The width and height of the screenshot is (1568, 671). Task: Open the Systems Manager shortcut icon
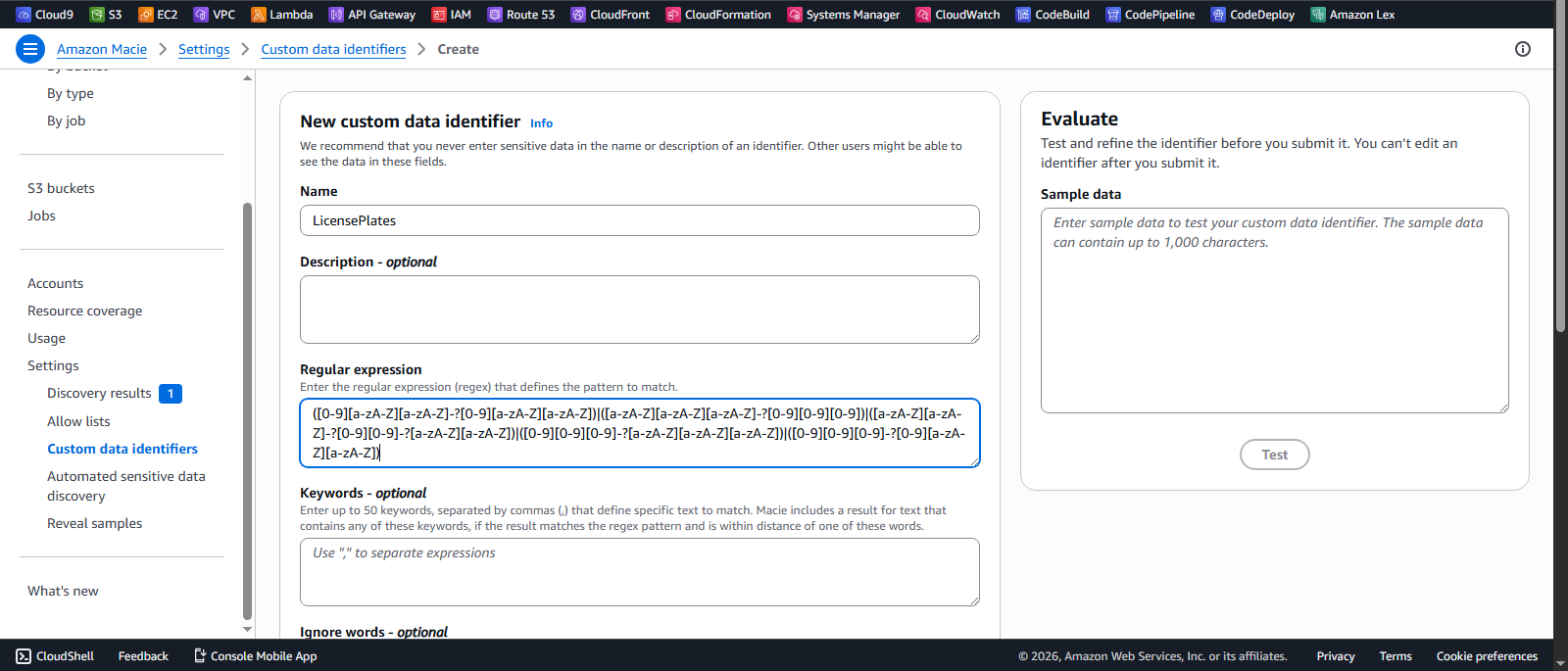click(795, 15)
